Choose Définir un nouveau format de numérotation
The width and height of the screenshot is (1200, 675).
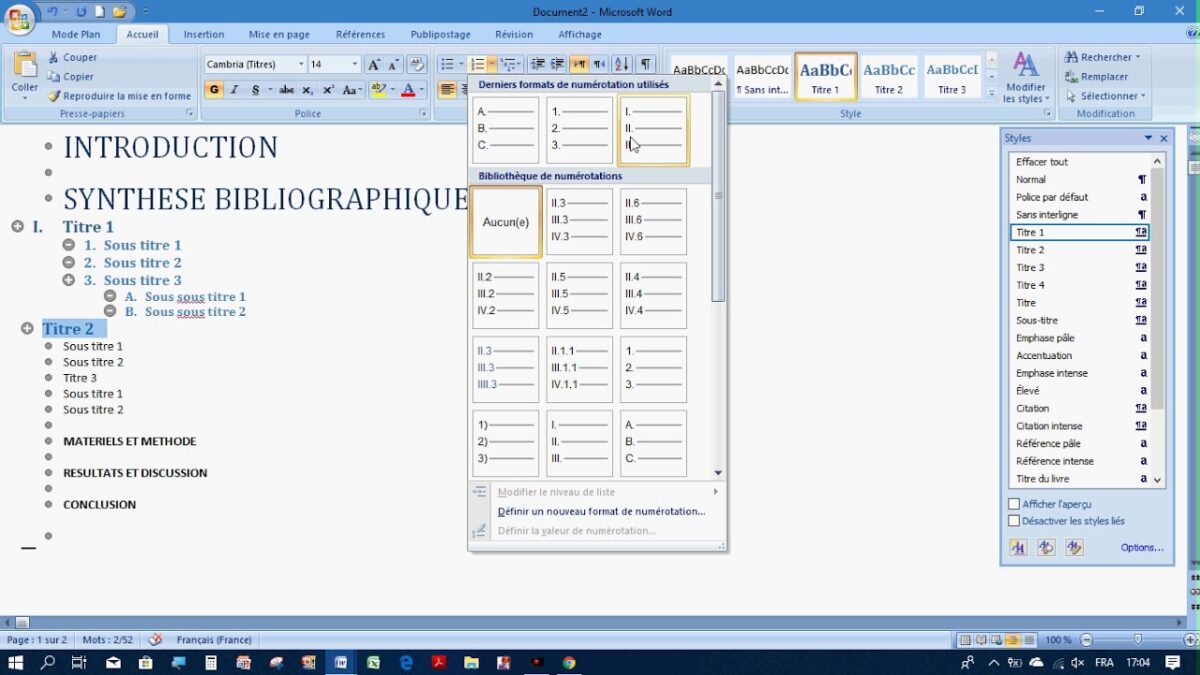[x=601, y=511]
